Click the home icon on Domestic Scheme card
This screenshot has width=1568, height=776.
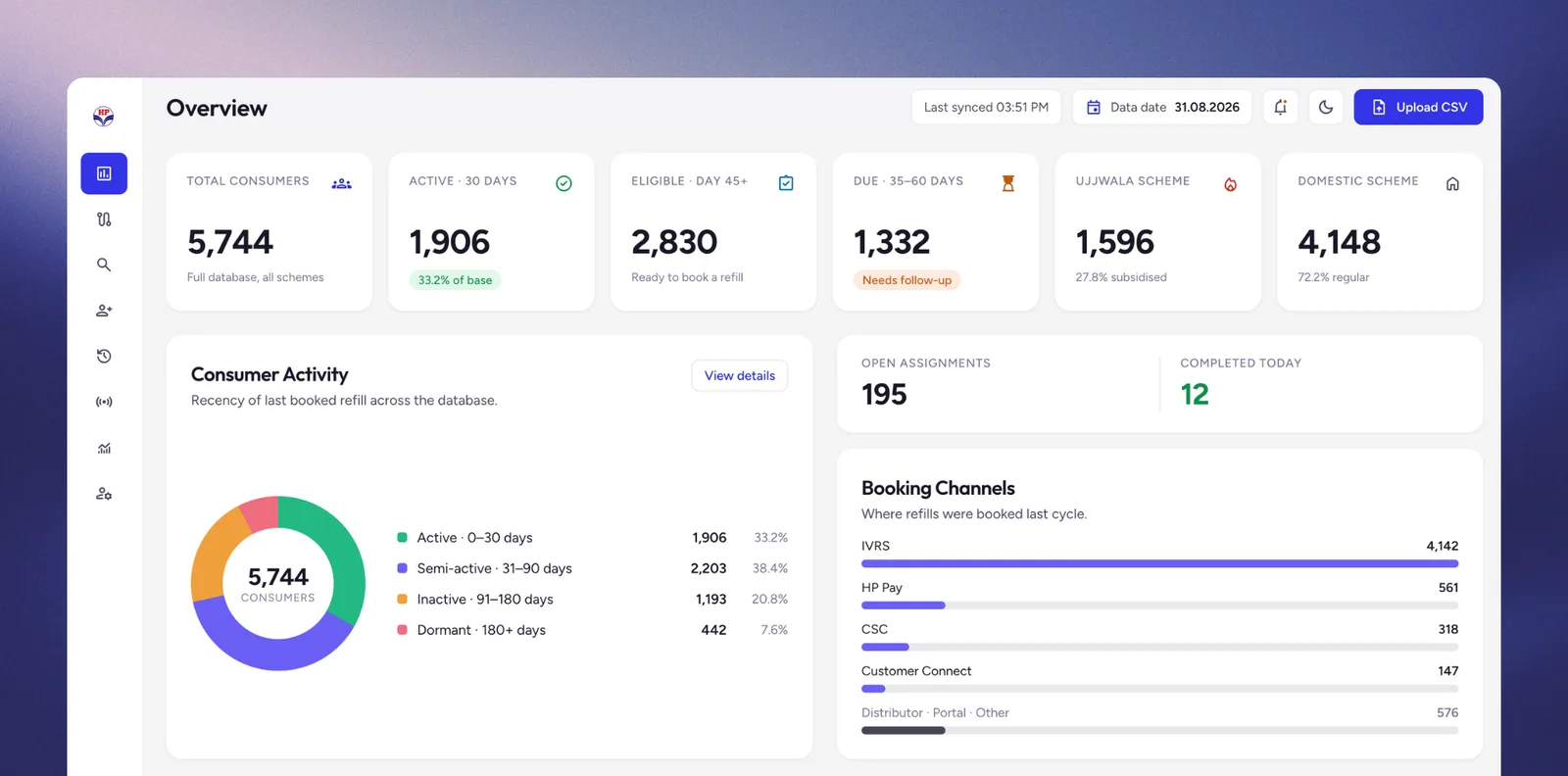pyautogui.click(x=1452, y=183)
